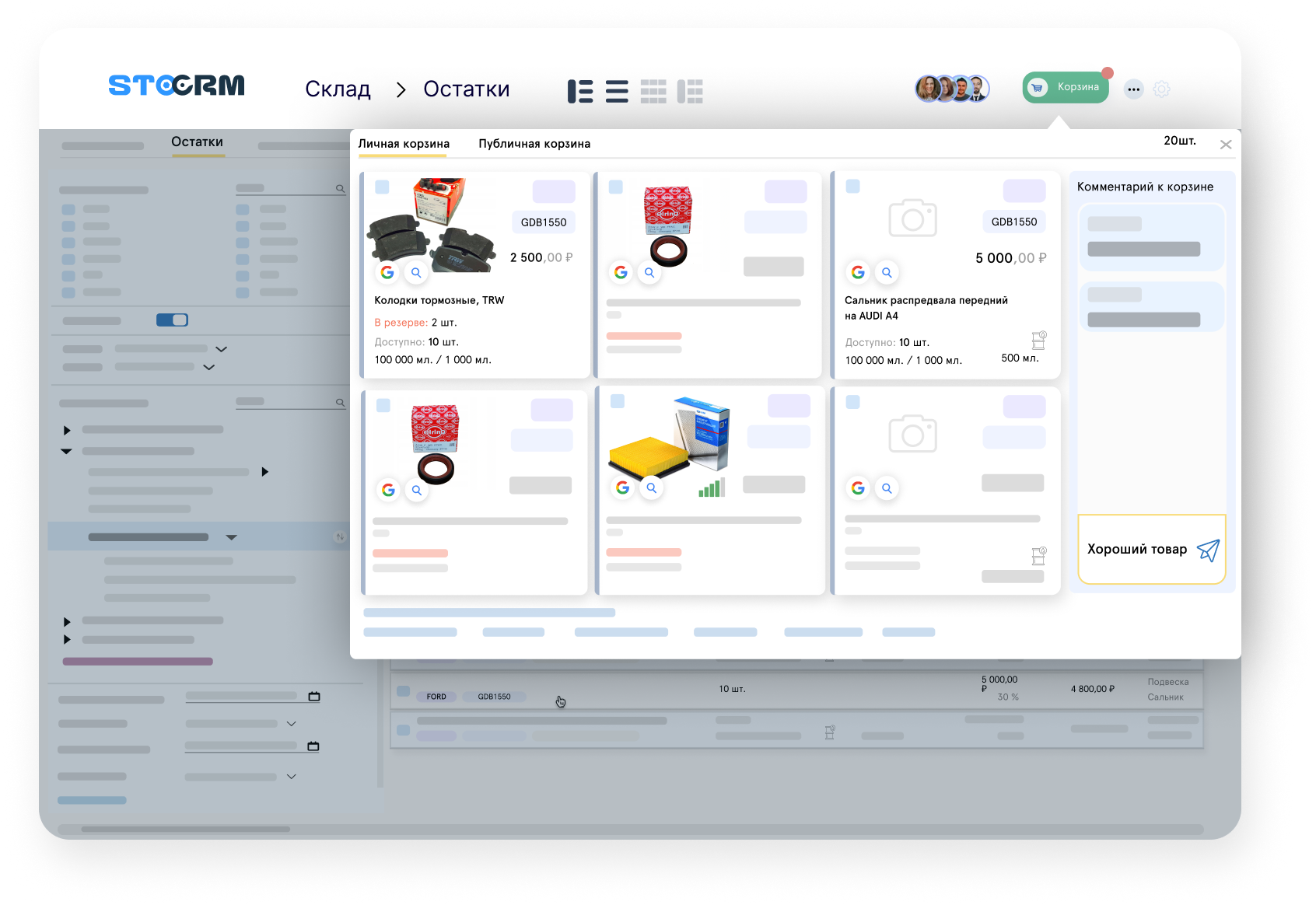Open the green Корзина cart button
The width and height of the screenshot is (1316, 905).
[x=1066, y=87]
